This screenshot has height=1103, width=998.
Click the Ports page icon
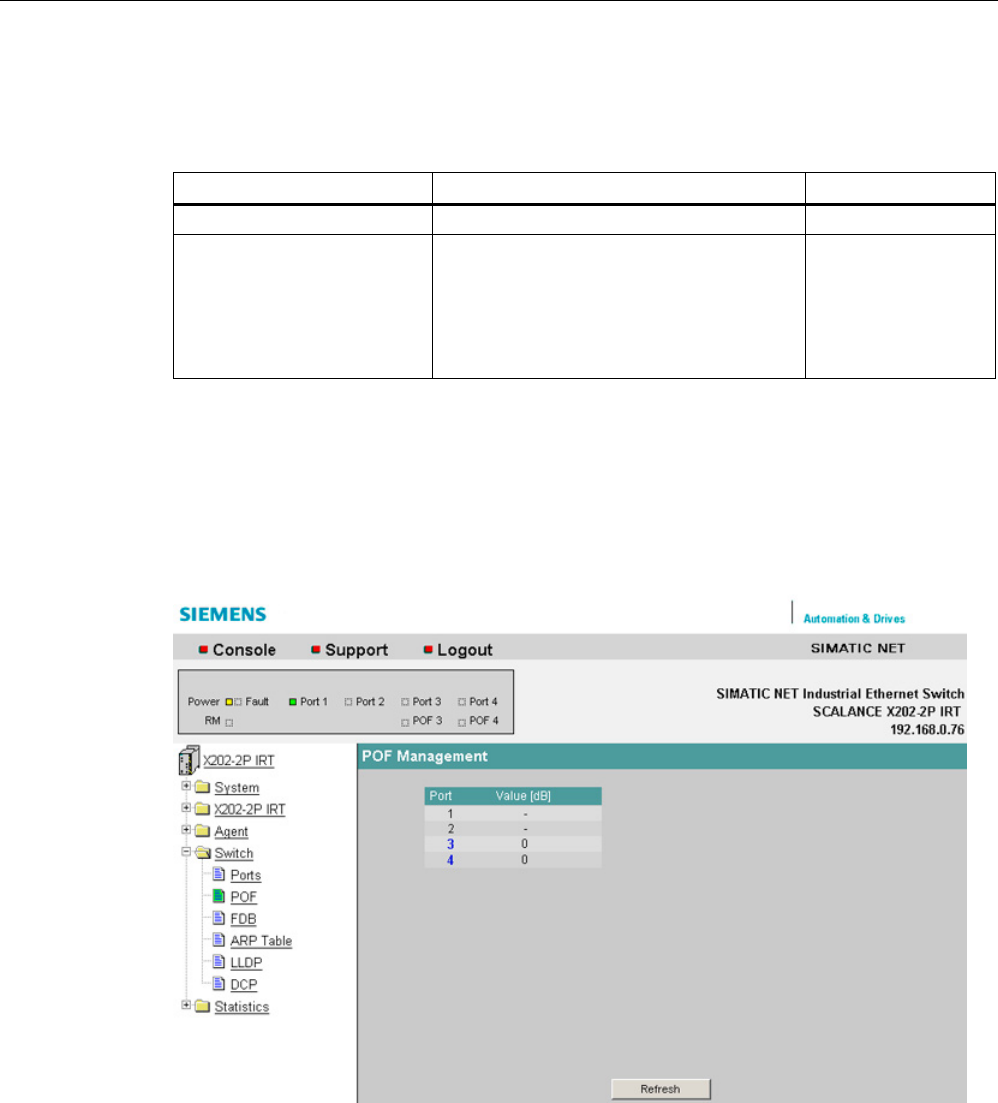(x=219, y=874)
